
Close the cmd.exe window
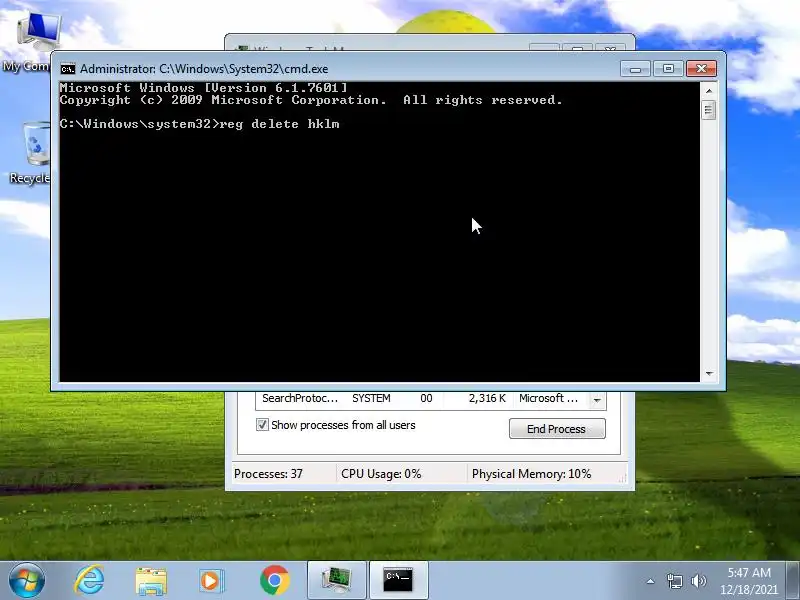(701, 68)
